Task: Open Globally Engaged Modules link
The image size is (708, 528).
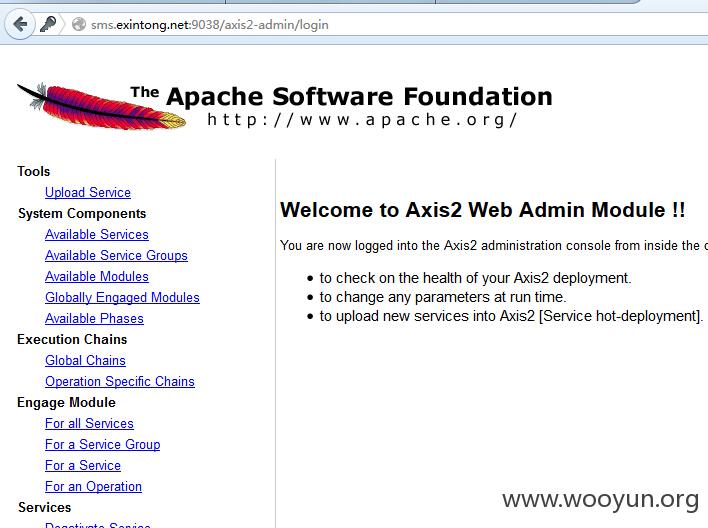Action: 122,298
